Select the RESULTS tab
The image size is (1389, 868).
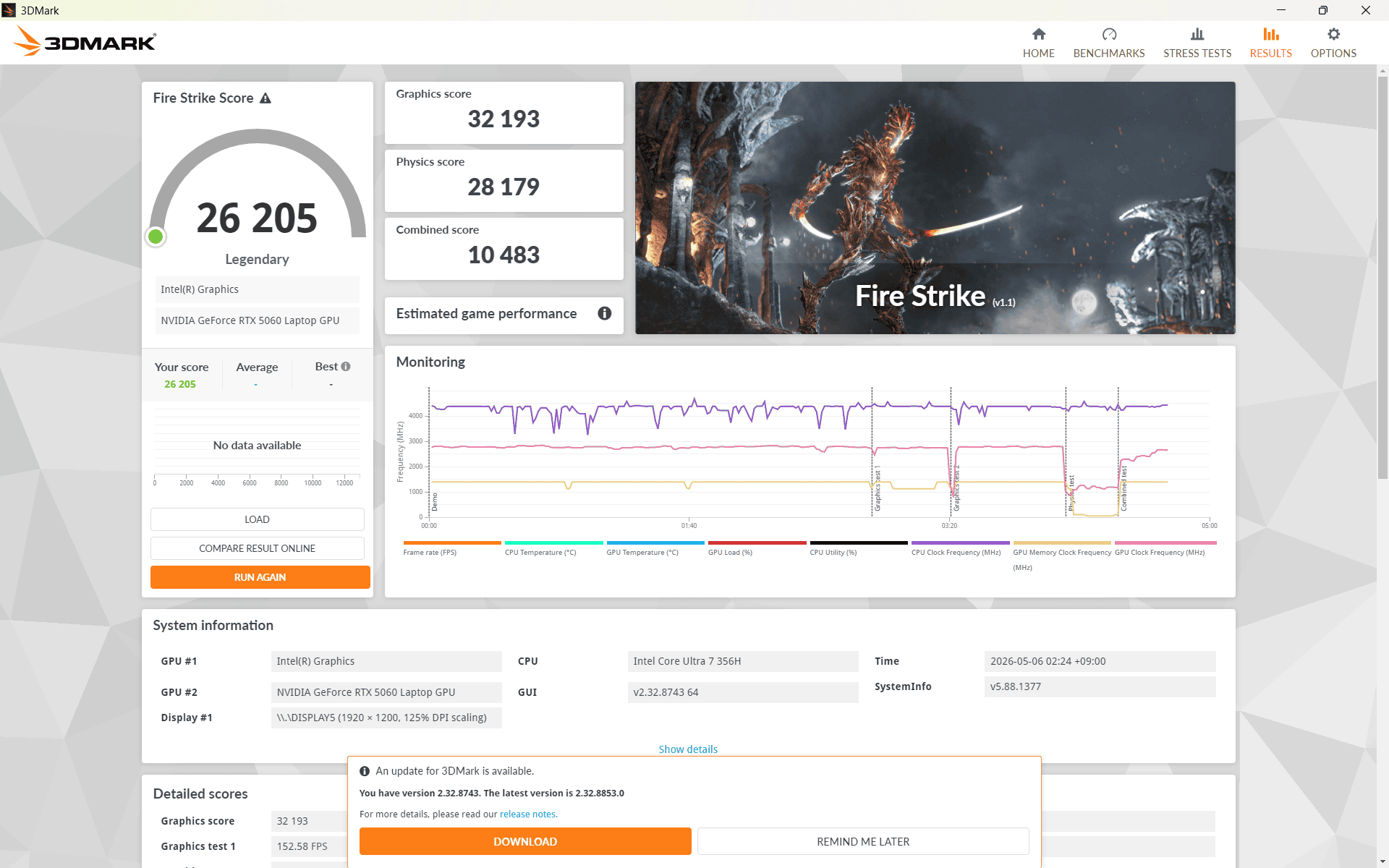coord(1271,43)
